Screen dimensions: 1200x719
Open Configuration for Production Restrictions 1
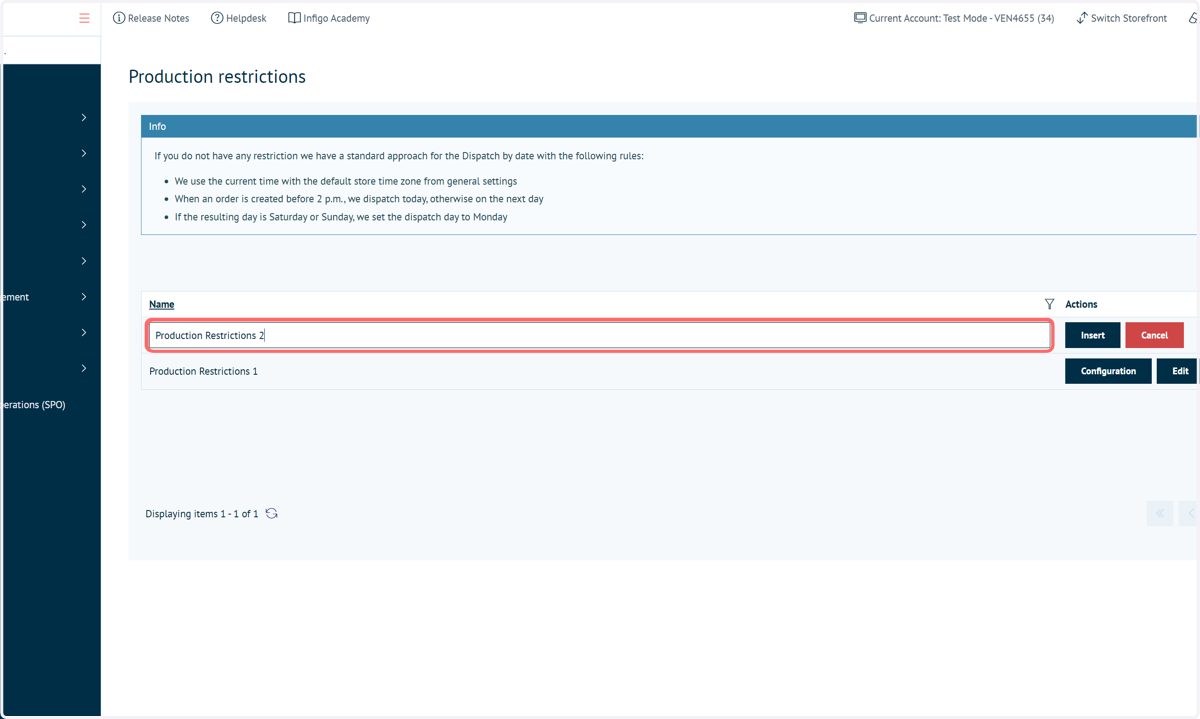pyautogui.click(x=1108, y=371)
